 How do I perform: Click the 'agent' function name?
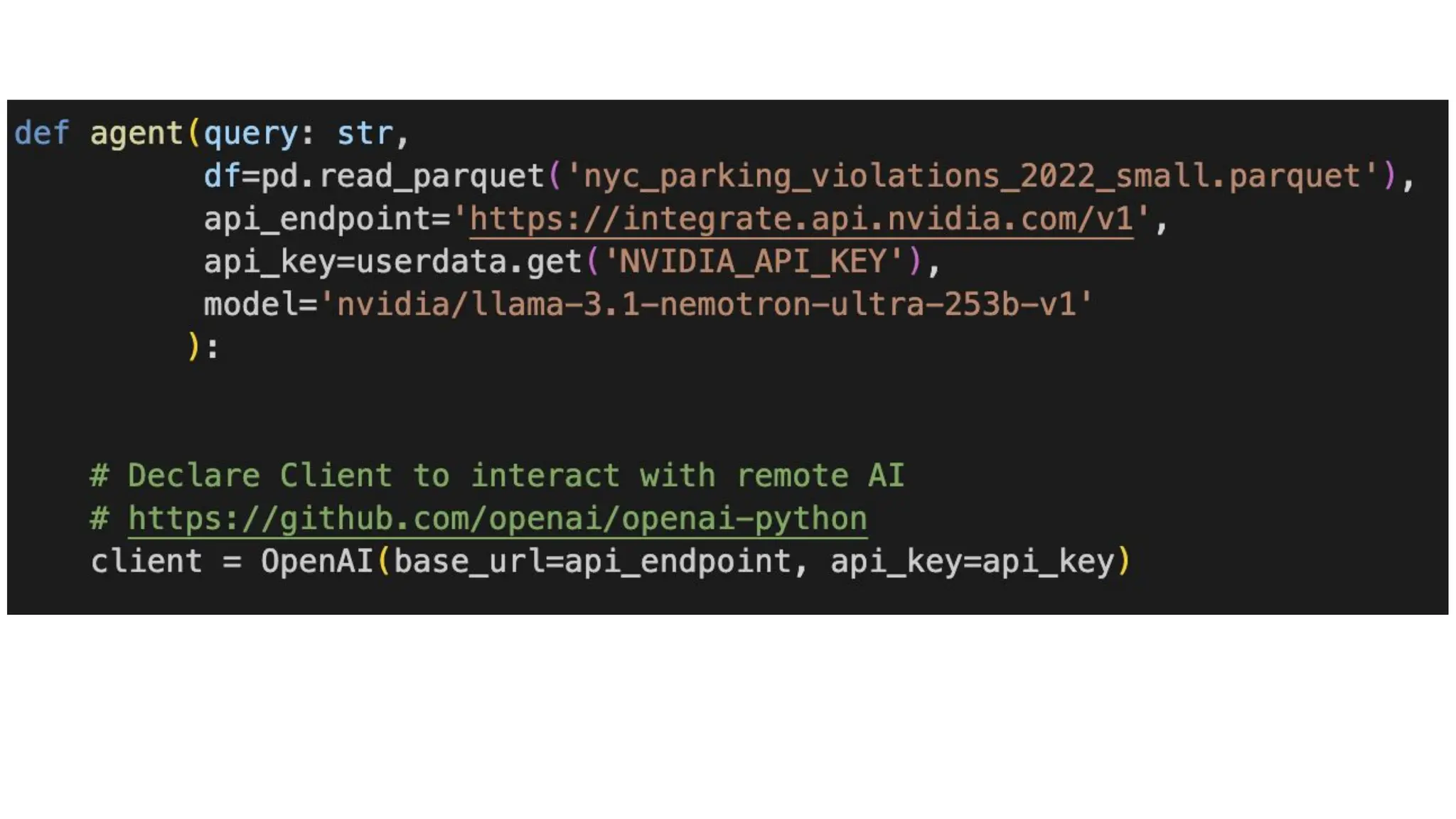click(x=136, y=134)
